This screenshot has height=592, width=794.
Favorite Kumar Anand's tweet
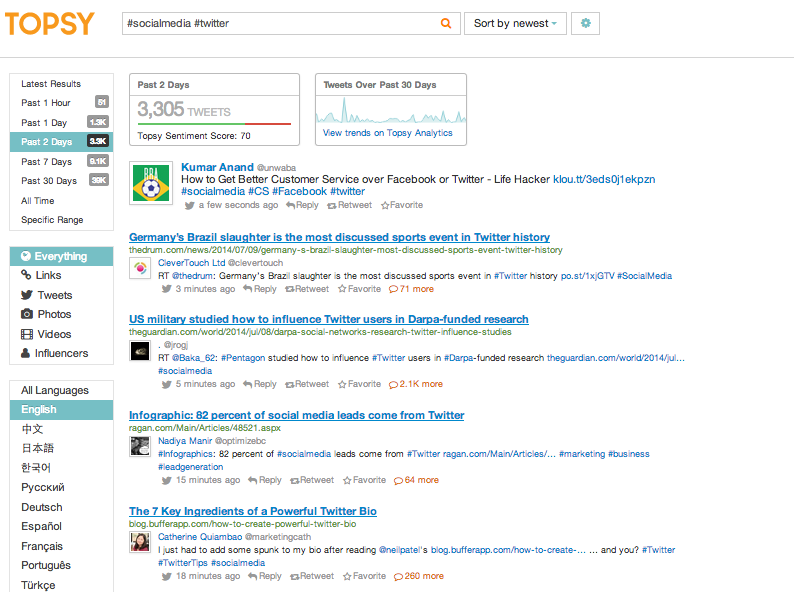(x=402, y=205)
